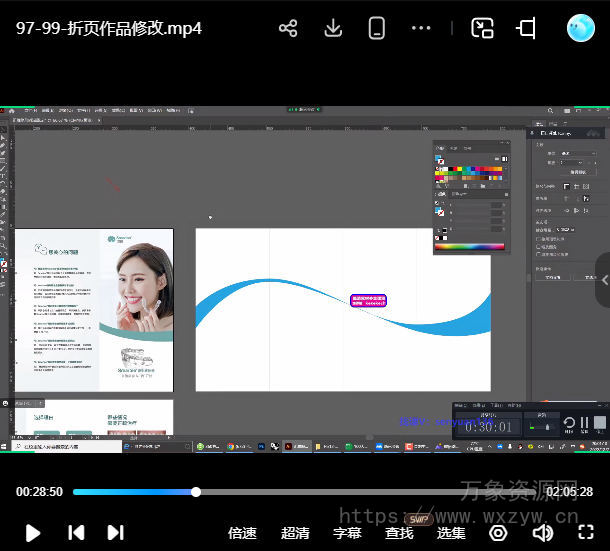Toggle fullscreen mode
The image size is (610, 551).
[x=586, y=533]
